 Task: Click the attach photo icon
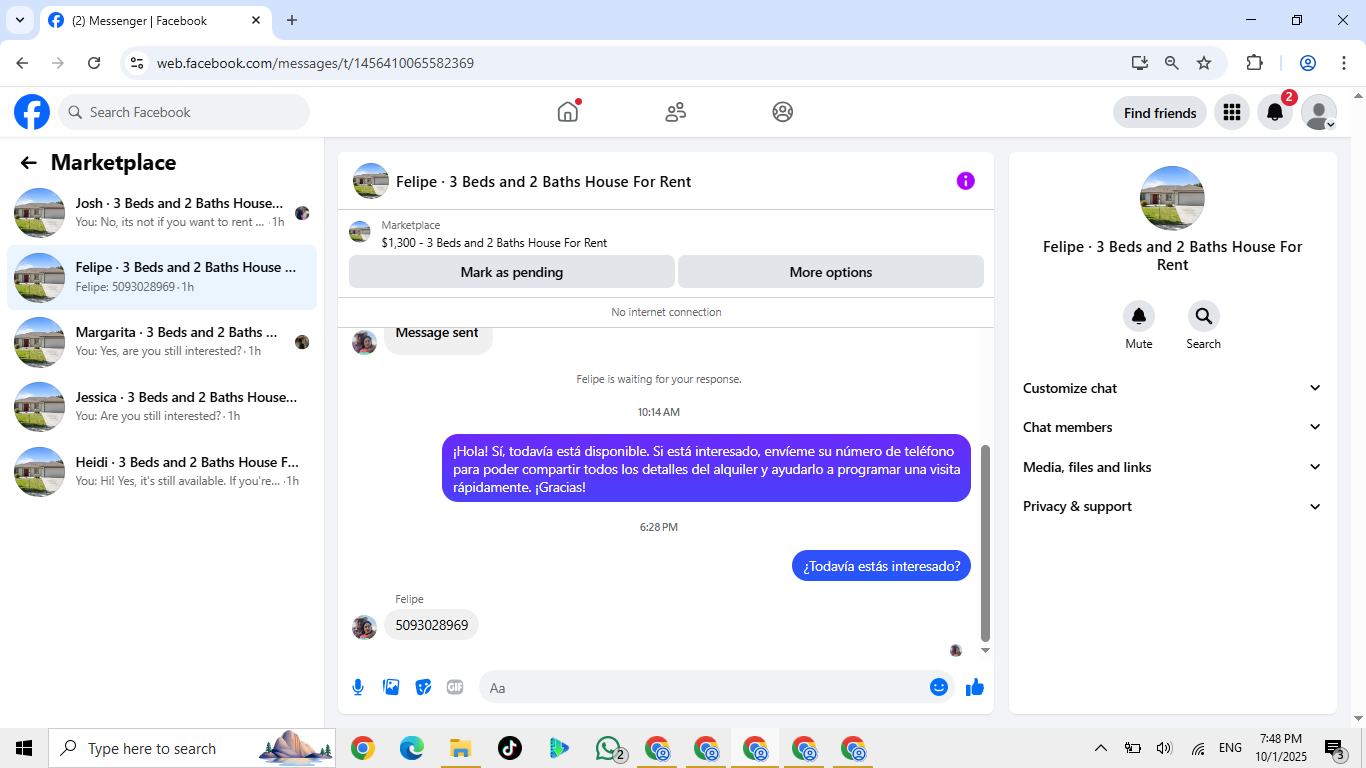tap(391, 687)
